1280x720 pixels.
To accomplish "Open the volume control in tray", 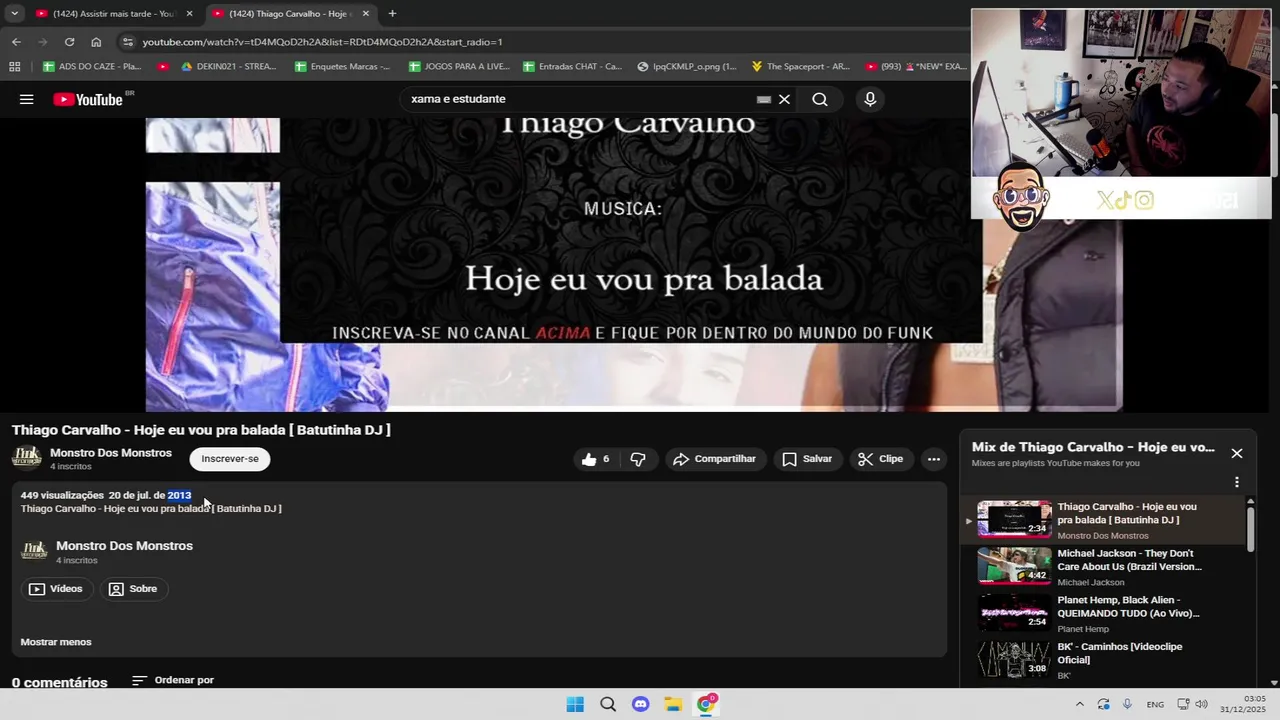I will pyautogui.click(x=1201, y=704).
